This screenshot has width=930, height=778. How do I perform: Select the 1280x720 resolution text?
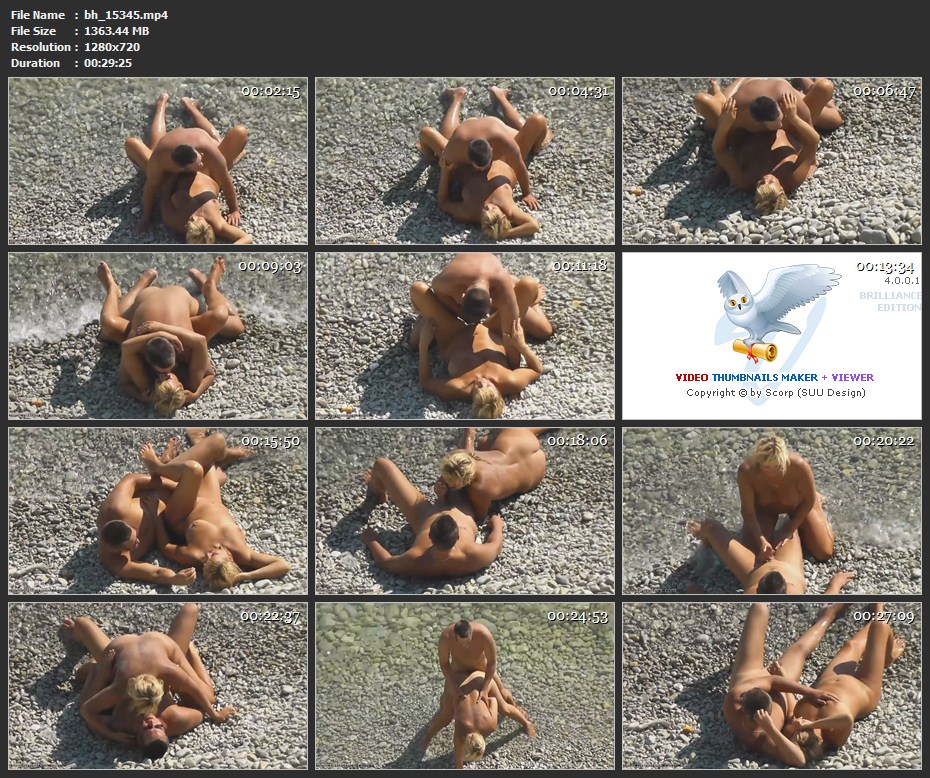pos(115,47)
